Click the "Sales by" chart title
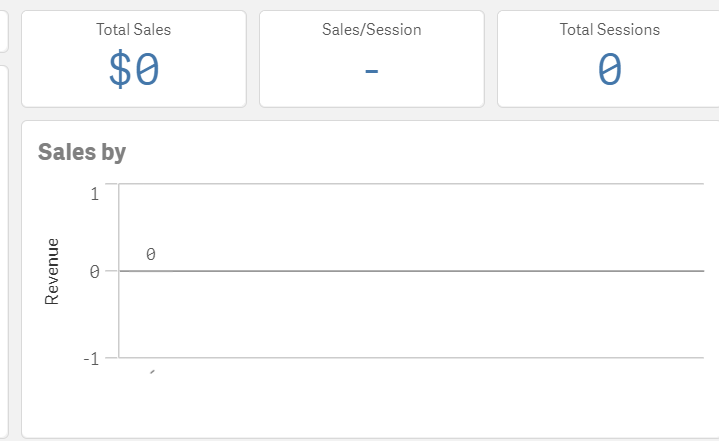The height and width of the screenshot is (441, 719). point(81,152)
